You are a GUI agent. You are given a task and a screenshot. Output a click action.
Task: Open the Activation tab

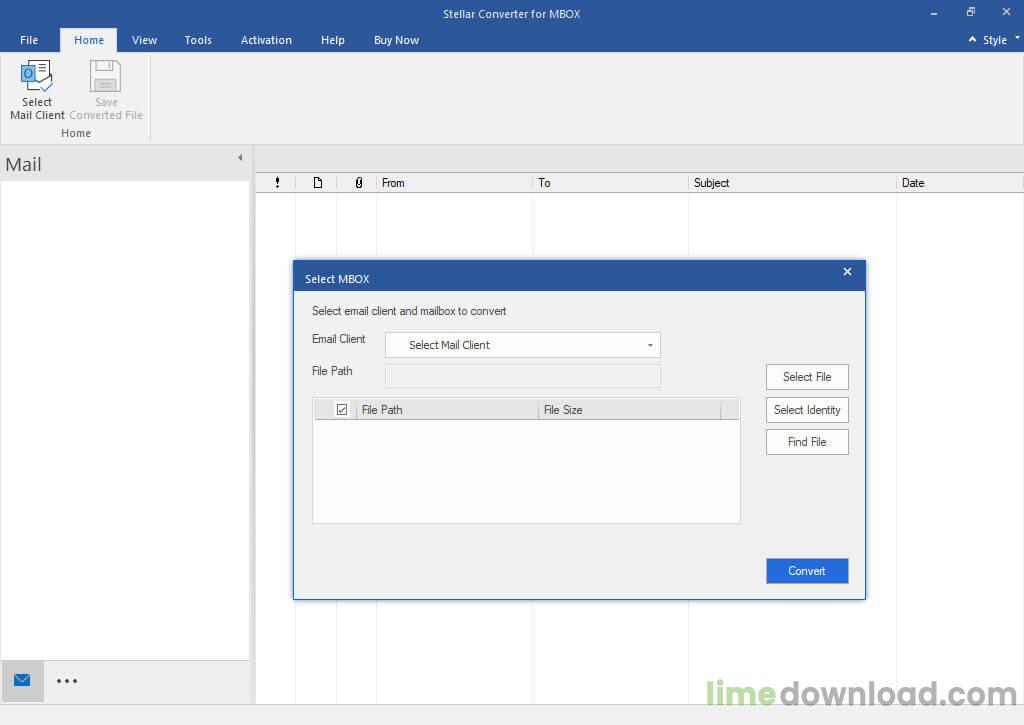266,40
